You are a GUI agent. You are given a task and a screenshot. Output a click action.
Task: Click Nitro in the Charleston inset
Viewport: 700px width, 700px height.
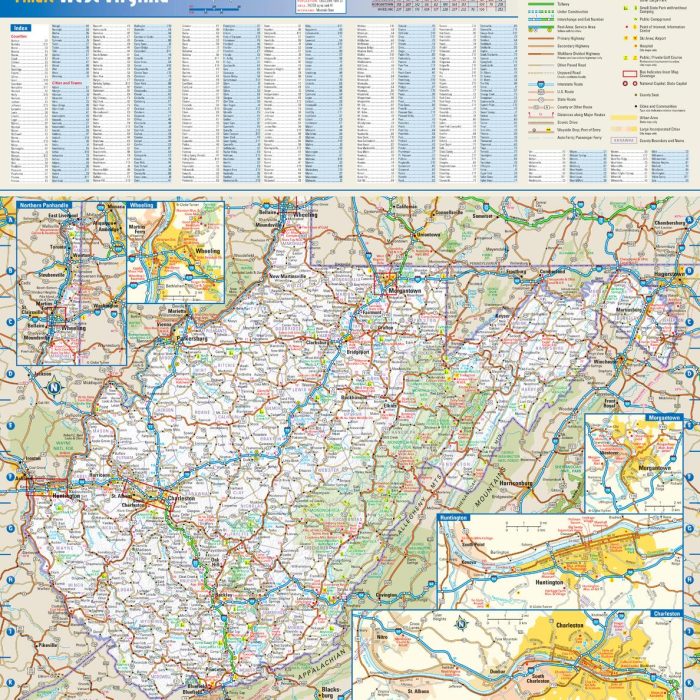point(382,637)
